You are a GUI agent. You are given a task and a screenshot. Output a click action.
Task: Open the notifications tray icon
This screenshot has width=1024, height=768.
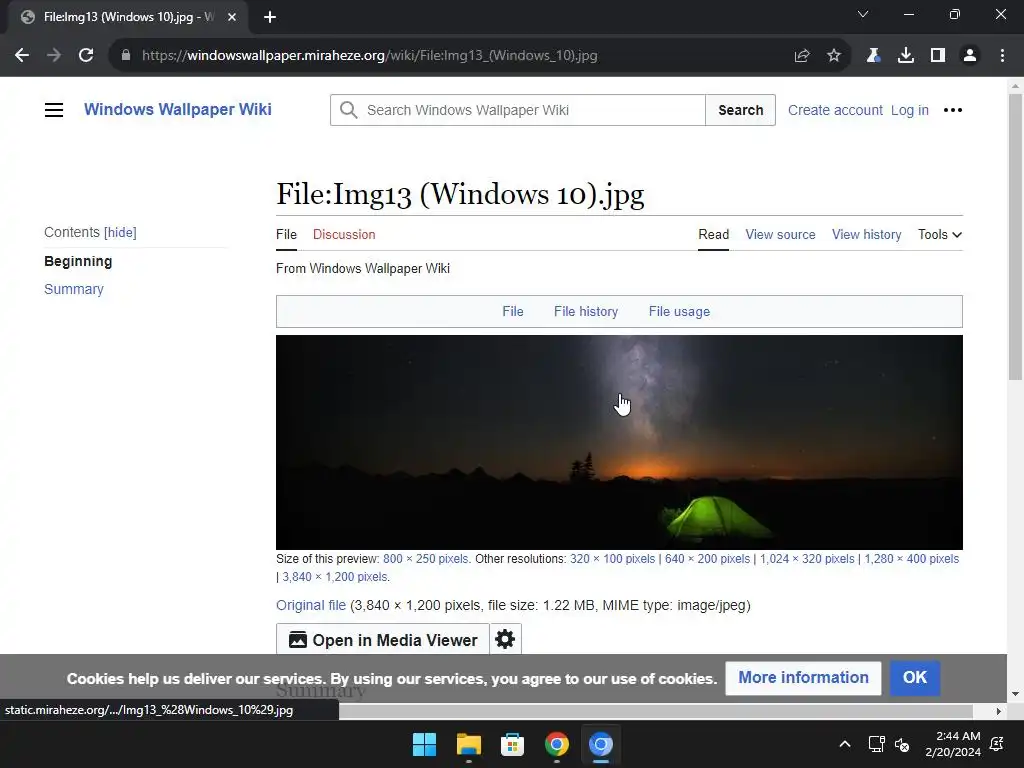click(997, 744)
